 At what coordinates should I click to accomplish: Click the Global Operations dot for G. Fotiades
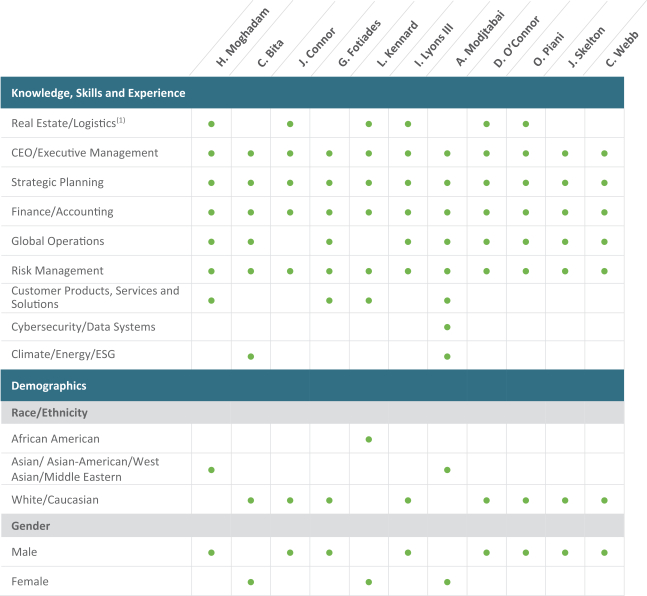coord(329,241)
